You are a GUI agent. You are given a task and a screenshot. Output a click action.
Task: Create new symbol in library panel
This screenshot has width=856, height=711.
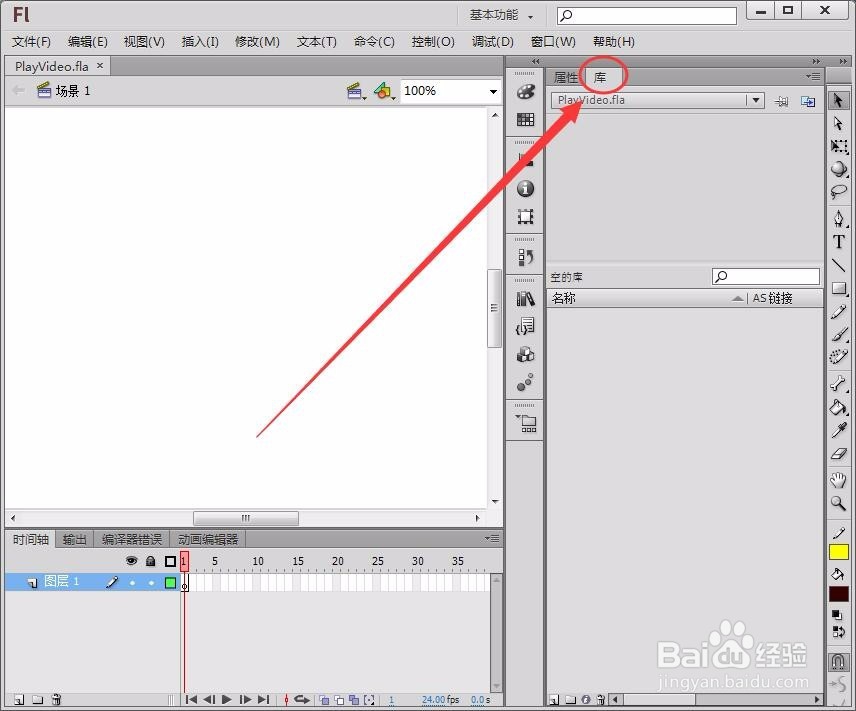click(554, 700)
